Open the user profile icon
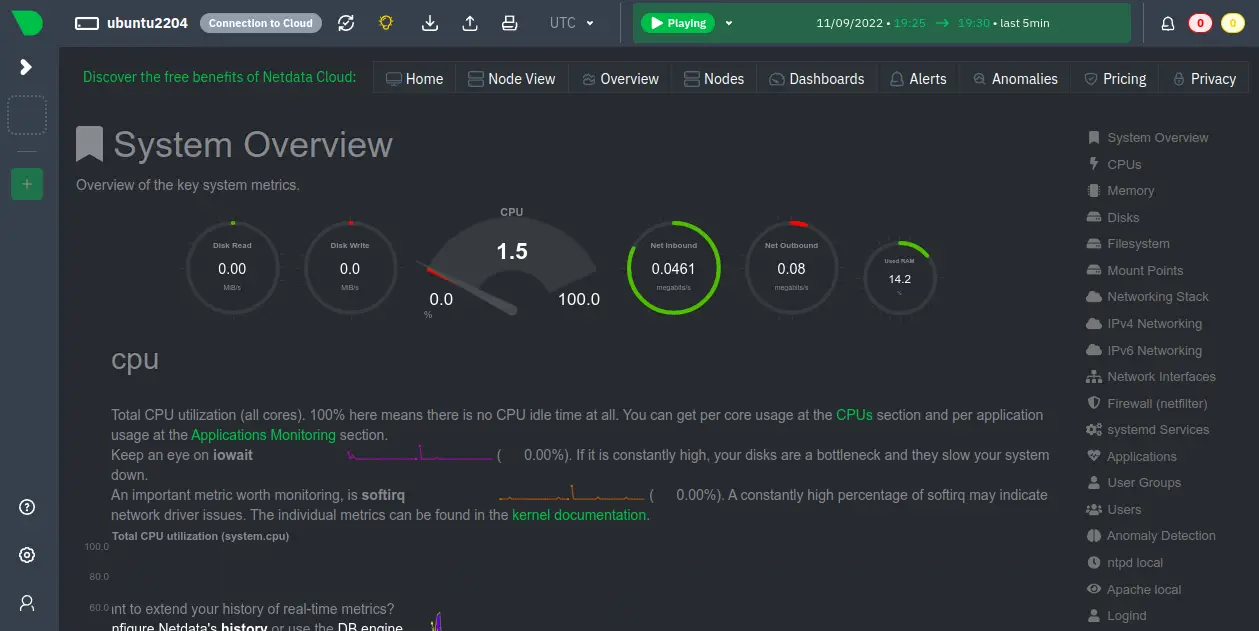Viewport: 1259px width, 631px height. coord(27,603)
